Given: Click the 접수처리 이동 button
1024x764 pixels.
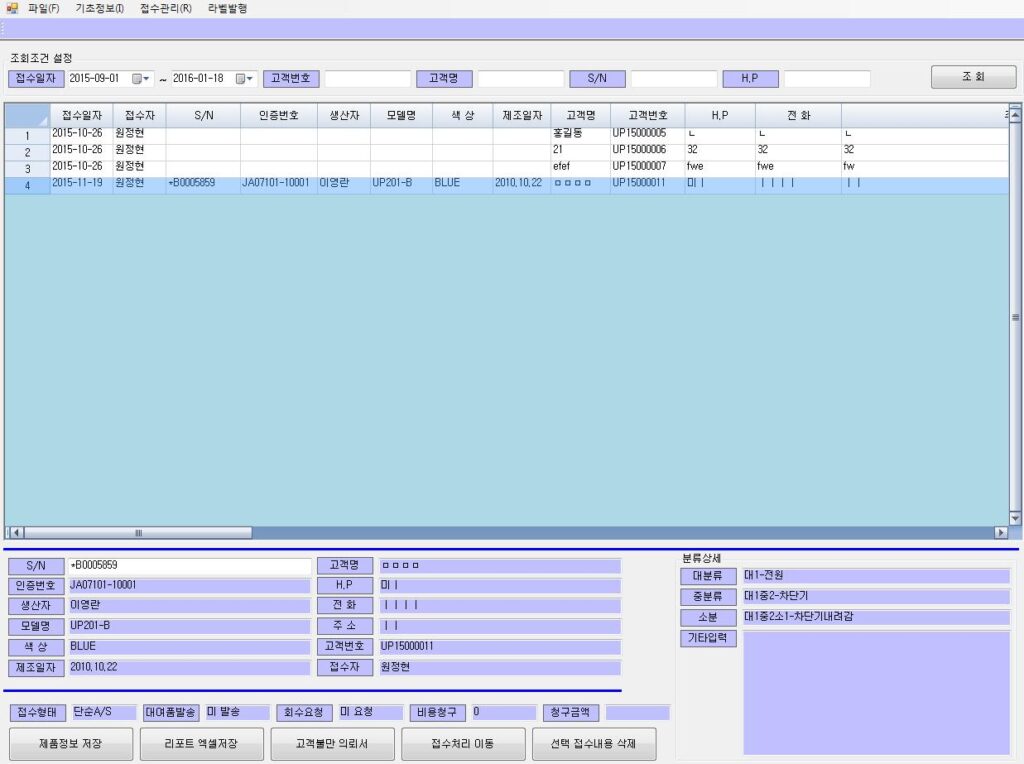Looking at the screenshot, I should (x=463, y=744).
